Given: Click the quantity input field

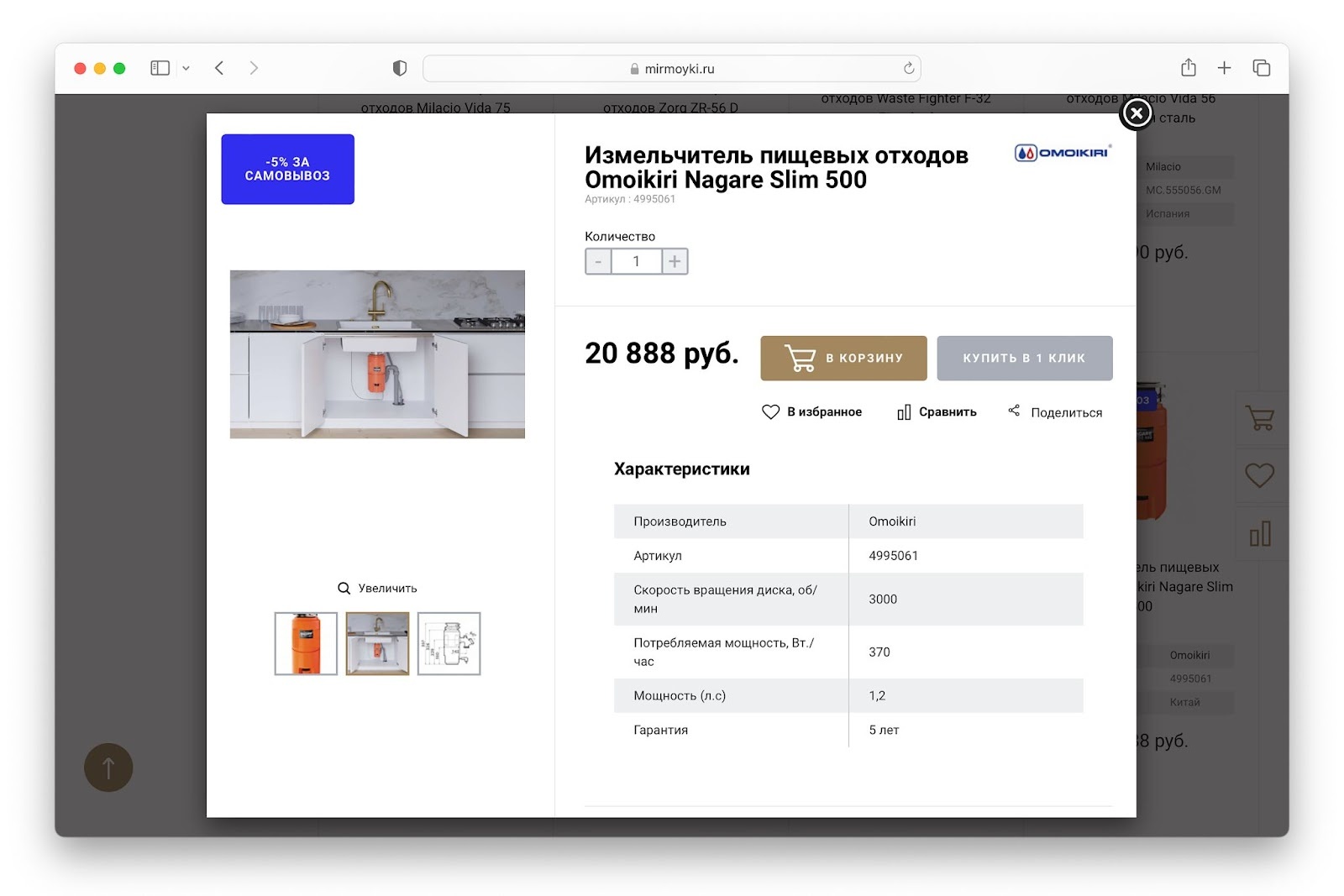Looking at the screenshot, I should click(636, 261).
